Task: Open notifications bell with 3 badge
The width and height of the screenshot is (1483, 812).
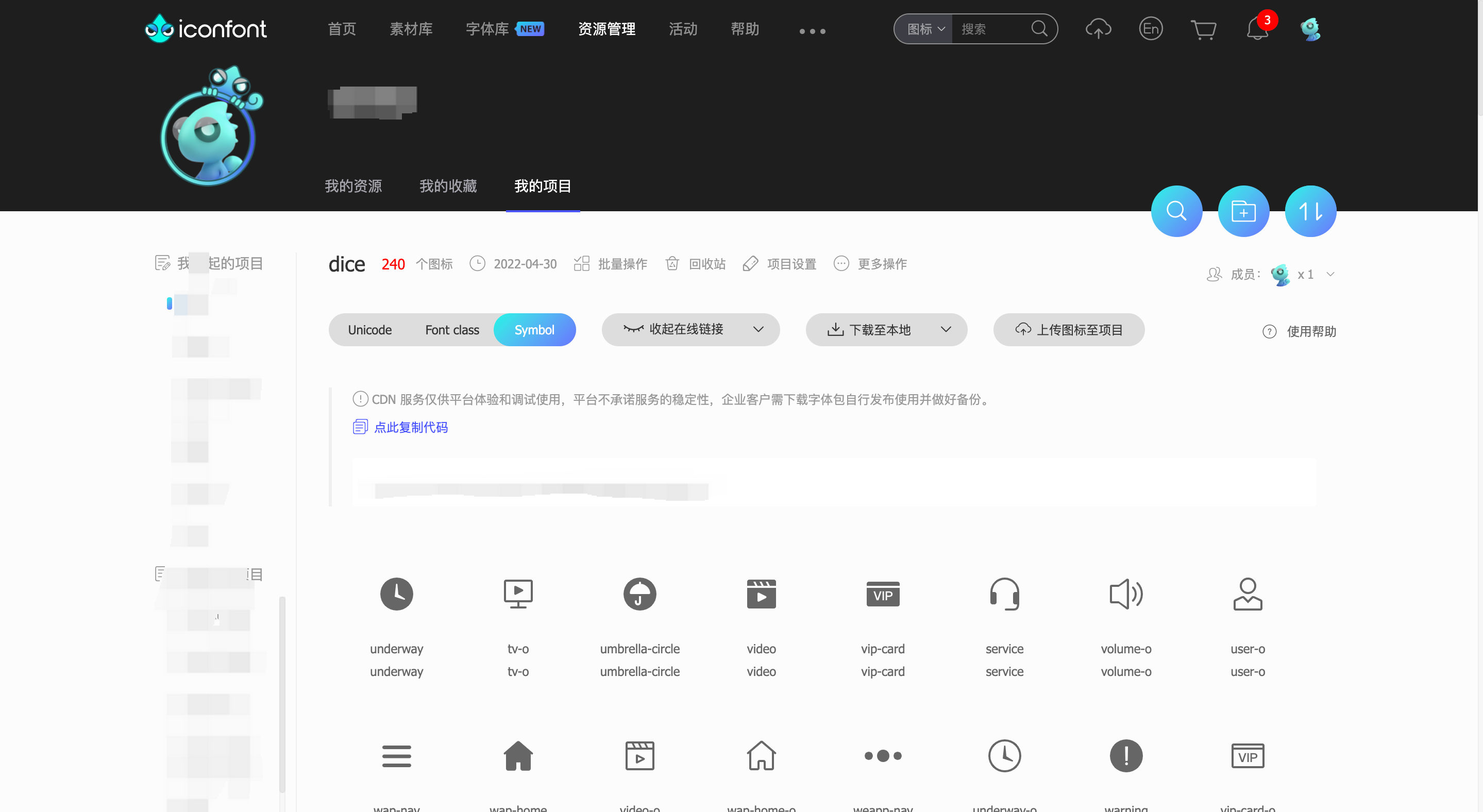Action: (1257, 29)
